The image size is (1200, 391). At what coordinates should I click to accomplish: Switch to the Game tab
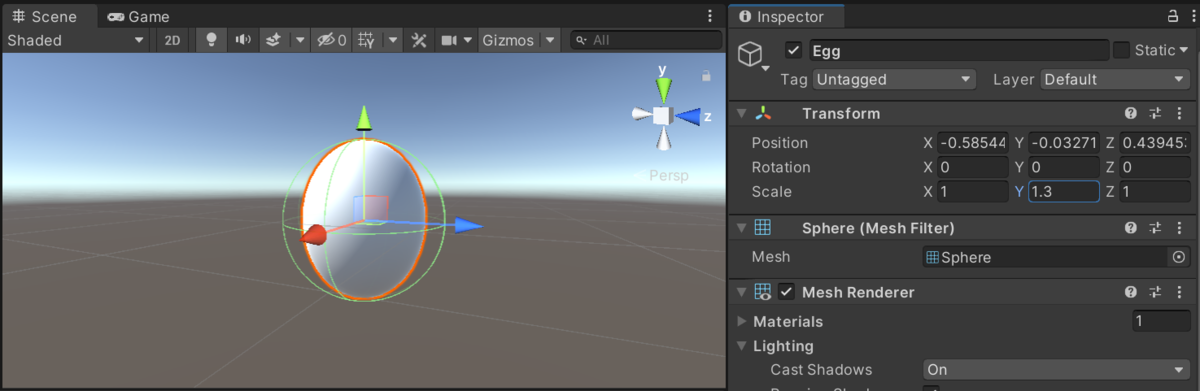pos(138,16)
